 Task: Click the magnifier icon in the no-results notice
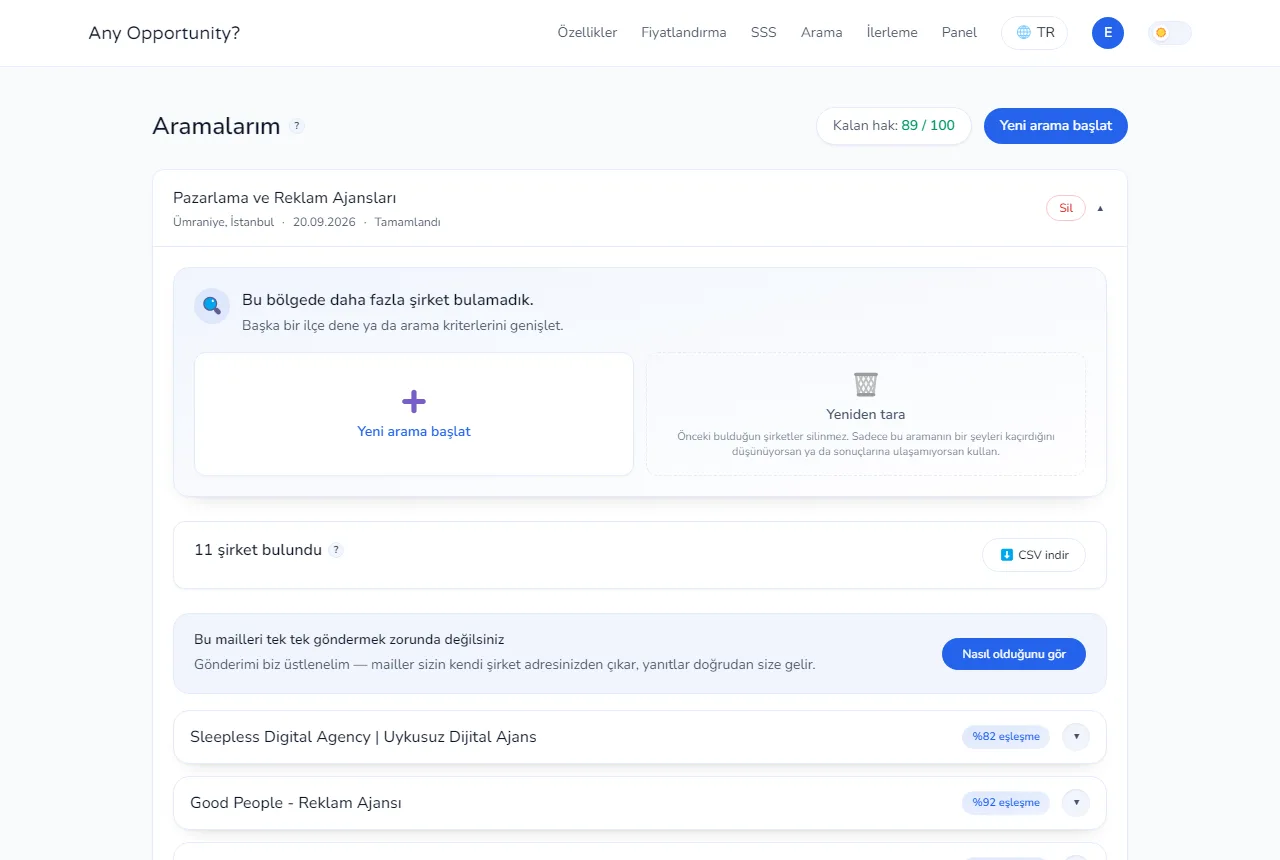[x=212, y=306]
